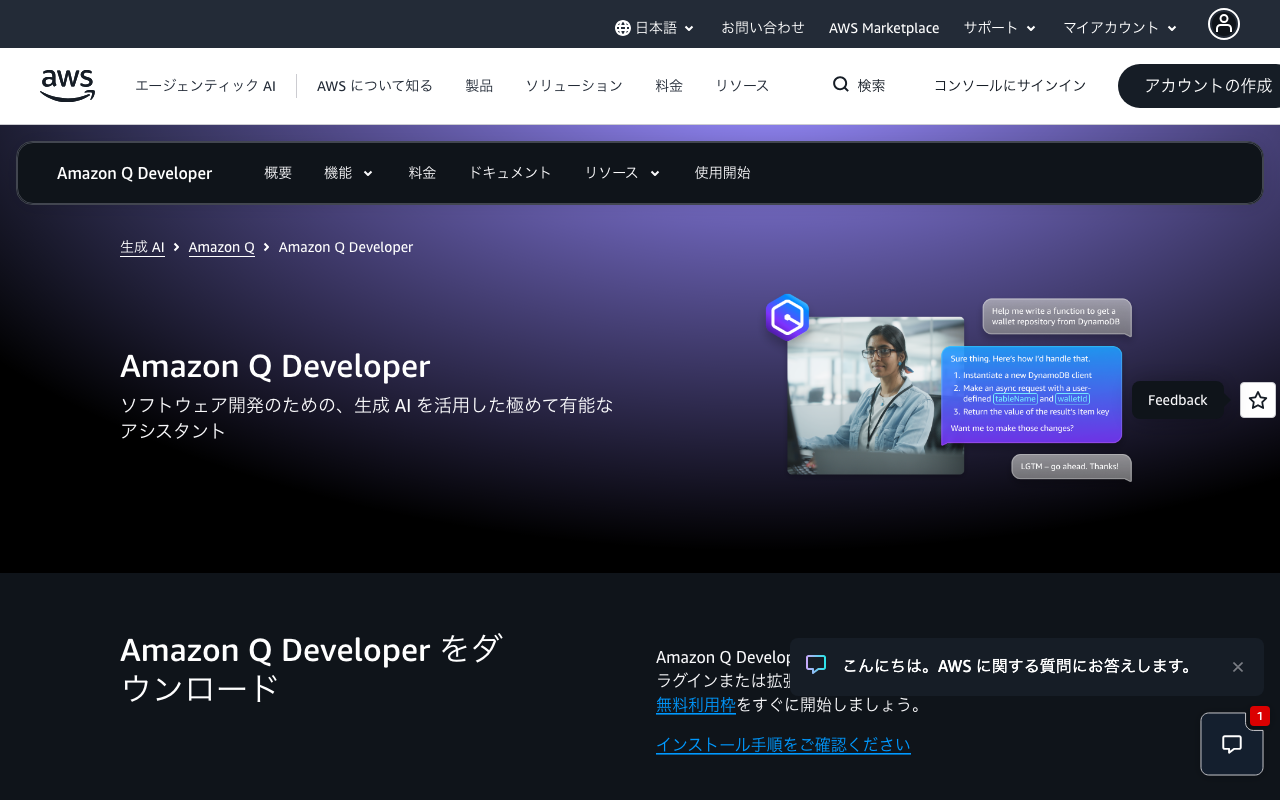Click Amazon Q Developer をダウンロード heading

pyautogui.click(x=311, y=669)
